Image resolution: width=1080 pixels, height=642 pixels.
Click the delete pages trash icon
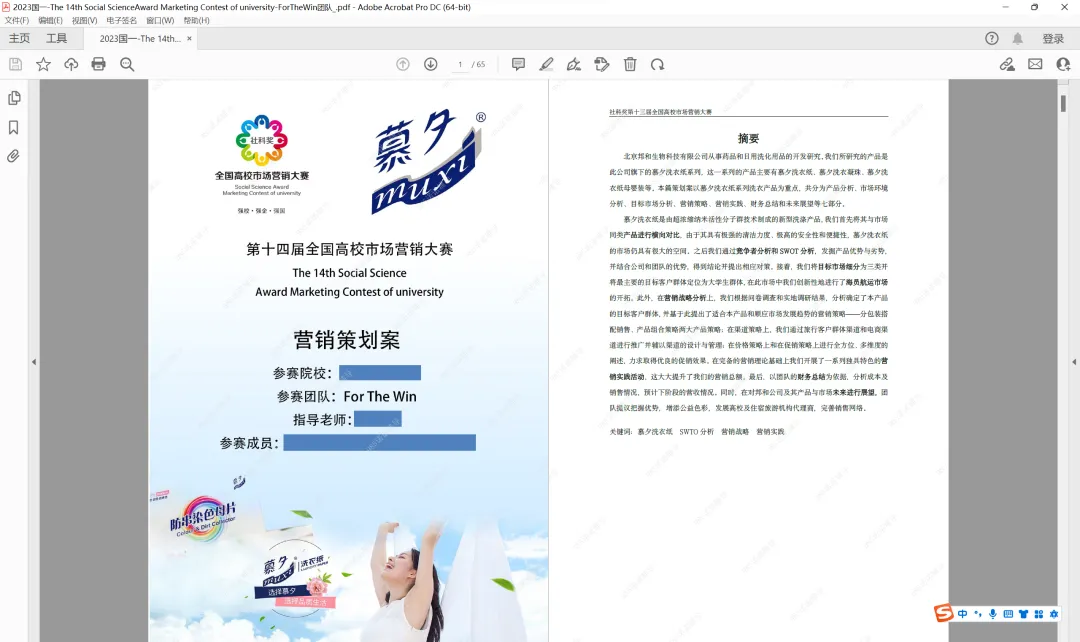tap(629, 63)
